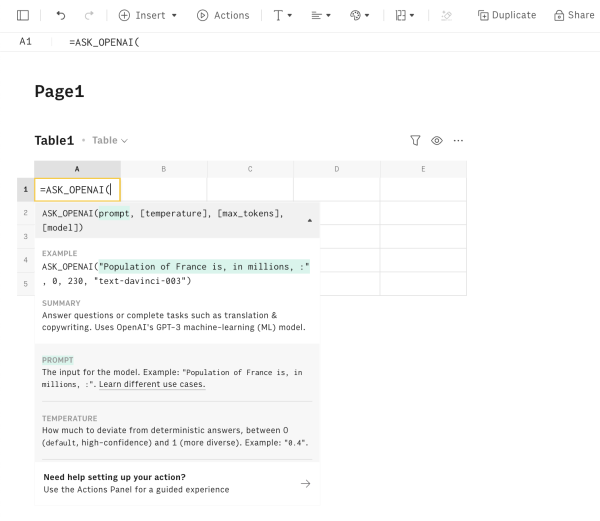Duplicate the document
Screen dimensions: 600x521
point(507,15)
